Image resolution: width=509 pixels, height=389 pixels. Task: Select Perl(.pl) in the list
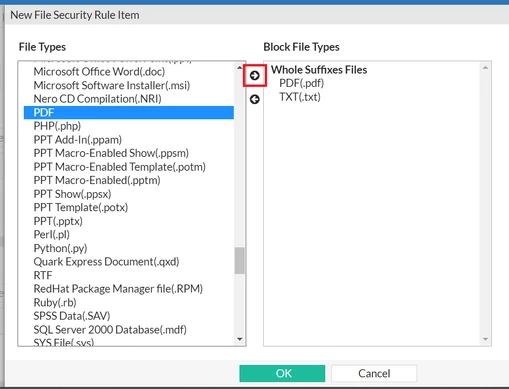[52, 235]
